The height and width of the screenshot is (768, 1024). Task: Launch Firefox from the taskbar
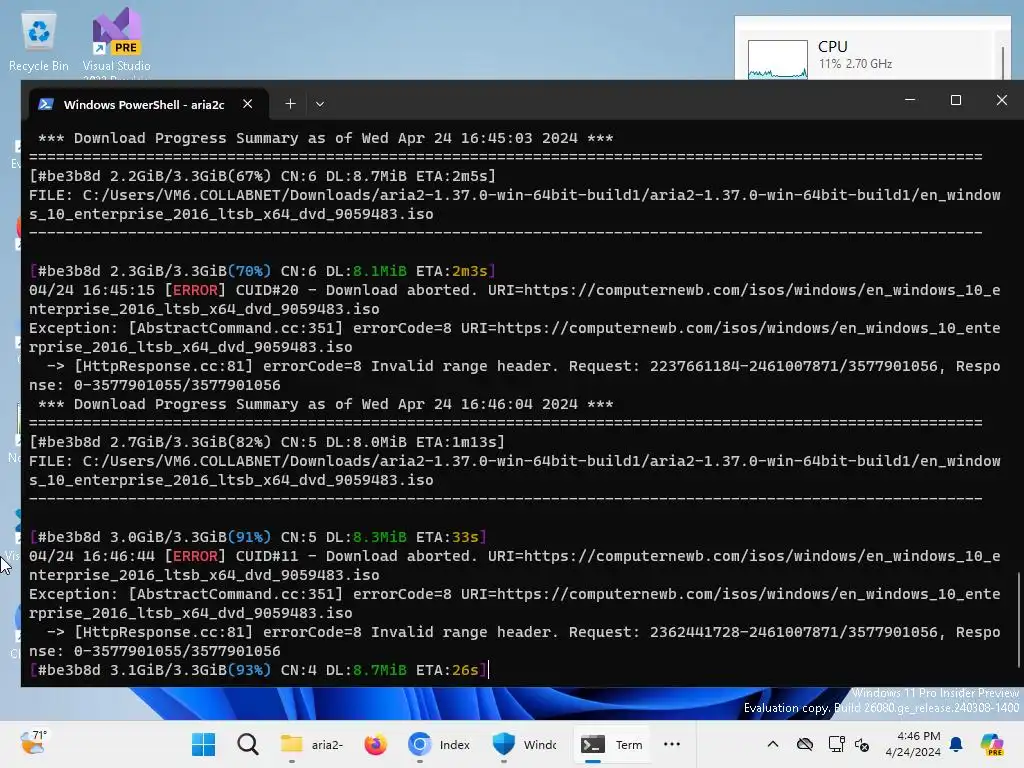tap(376, 744)
